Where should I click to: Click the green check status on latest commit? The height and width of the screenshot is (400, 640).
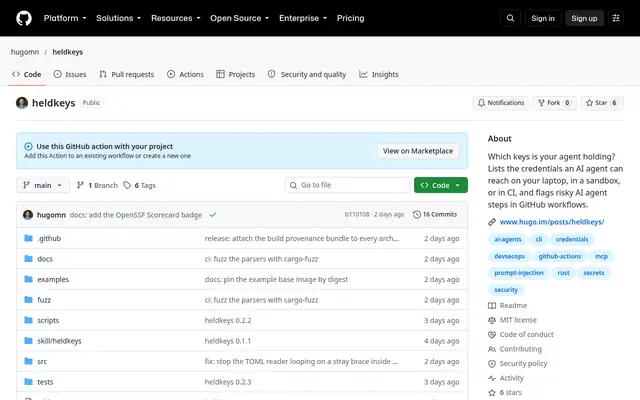click(x=213, y=215)
